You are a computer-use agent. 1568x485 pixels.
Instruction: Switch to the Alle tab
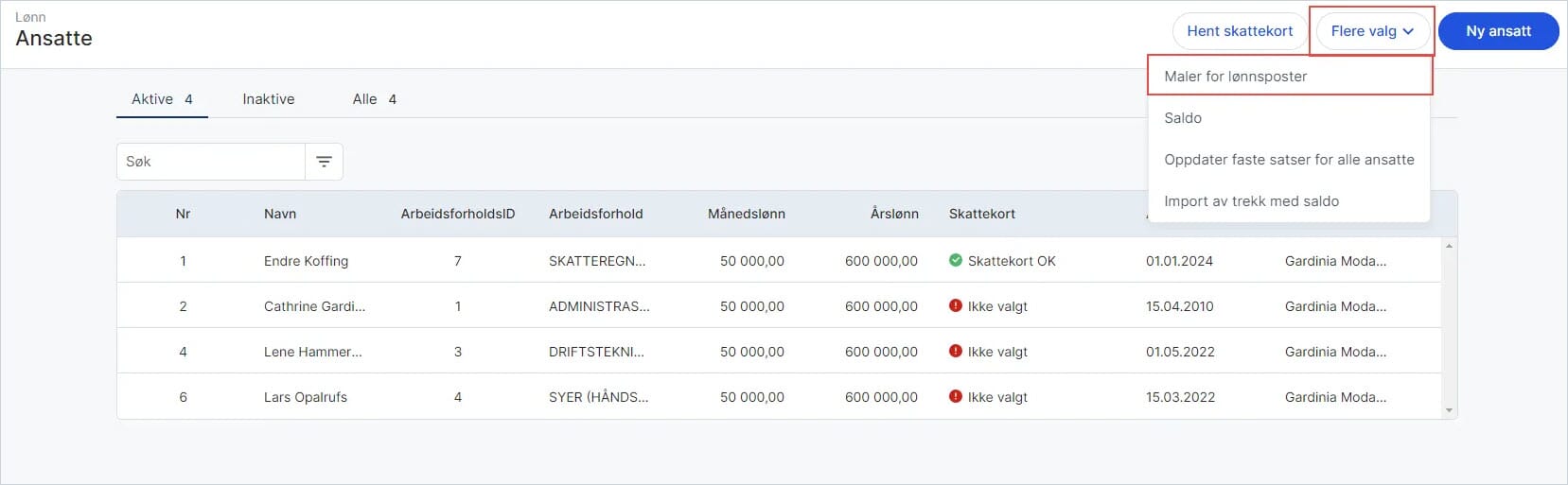click(x=375, y=98)
